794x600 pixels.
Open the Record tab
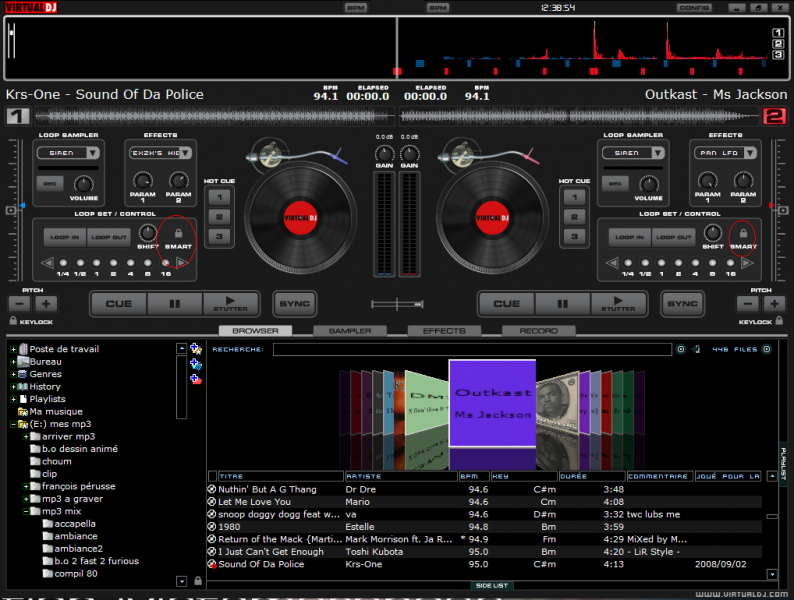click(x=538, y=331)
